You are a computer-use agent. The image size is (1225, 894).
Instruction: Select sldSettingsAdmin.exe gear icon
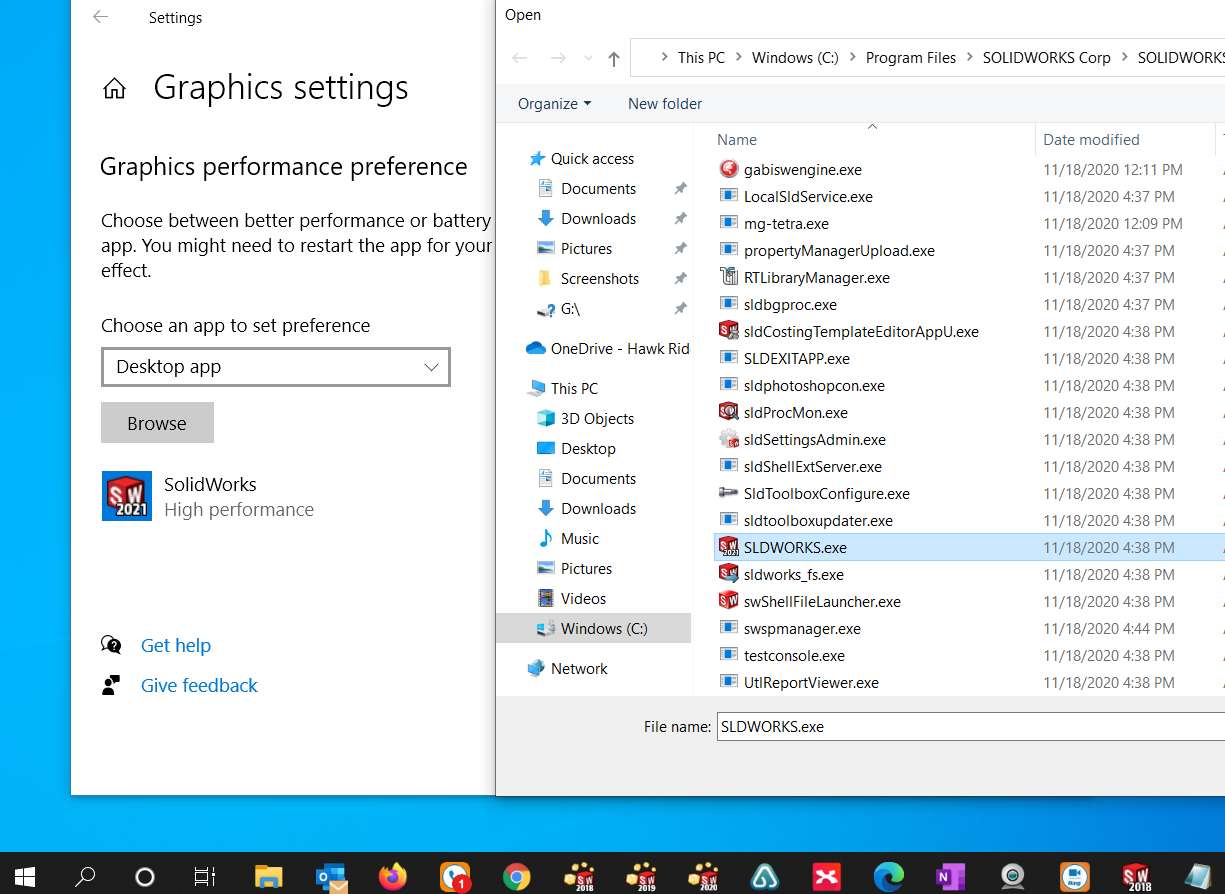[x=728, y=439]
